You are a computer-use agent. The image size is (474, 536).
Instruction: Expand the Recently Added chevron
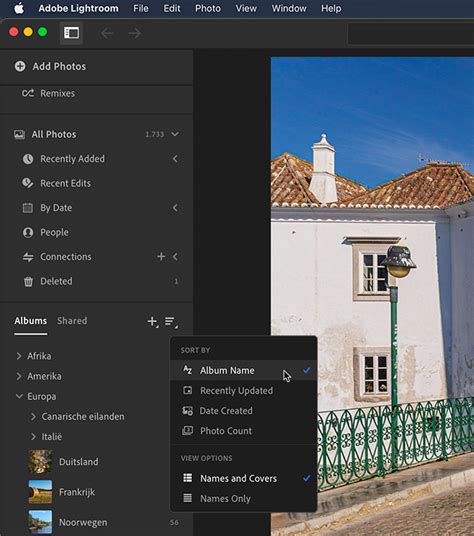click(x=175, y=159)
